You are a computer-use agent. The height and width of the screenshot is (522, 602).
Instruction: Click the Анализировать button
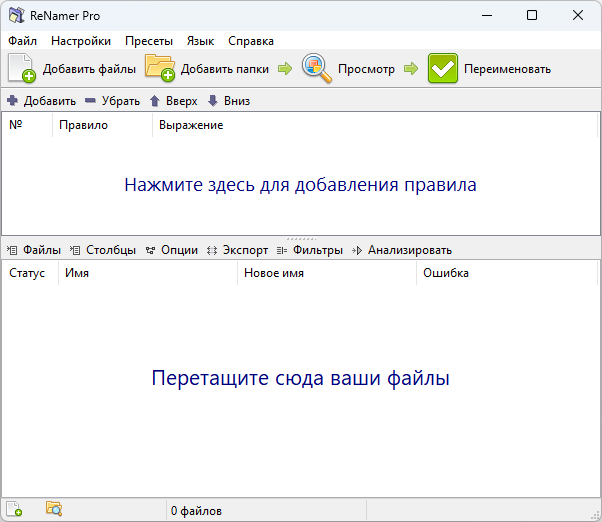pyautogui.click(x=402, y=250)
